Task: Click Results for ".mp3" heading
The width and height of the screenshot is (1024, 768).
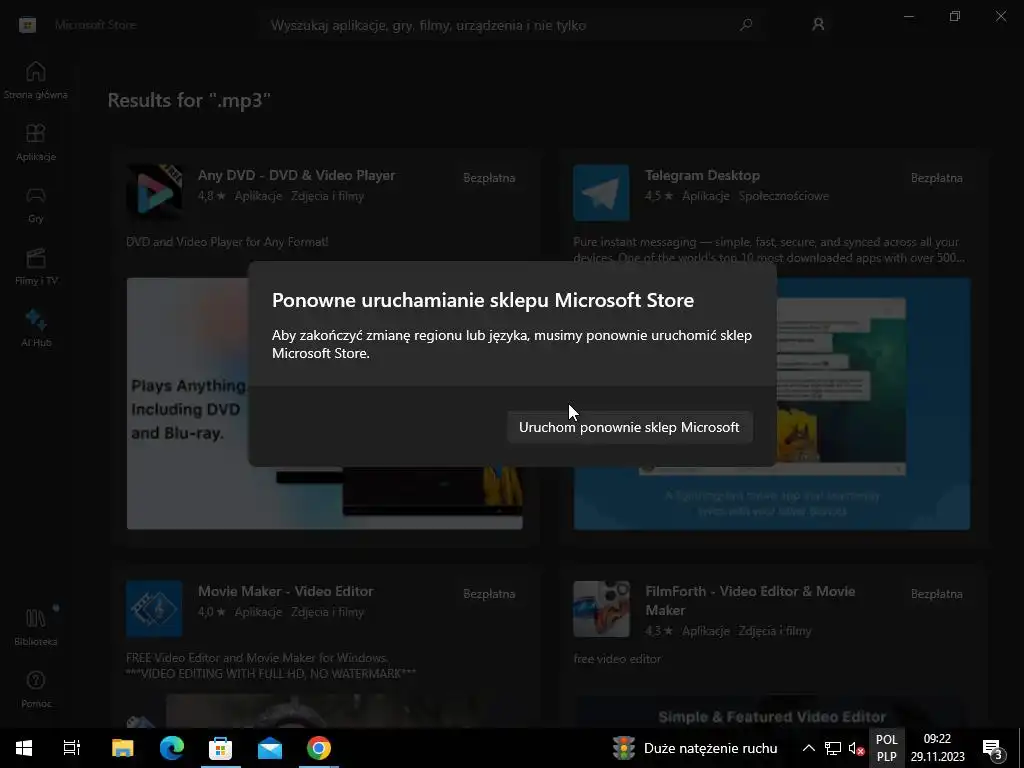Action: (189, 101)
